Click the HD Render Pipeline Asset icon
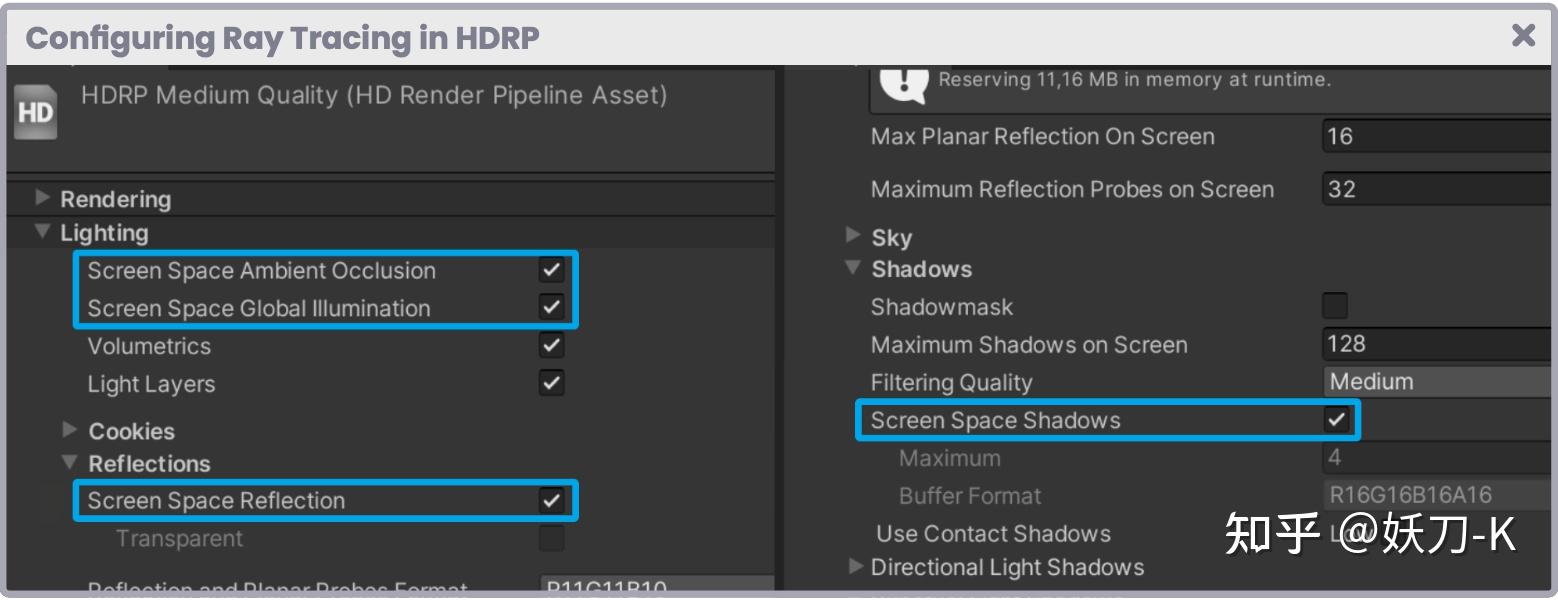Viewport: 1558px width, 600px height. pos(33,111)
